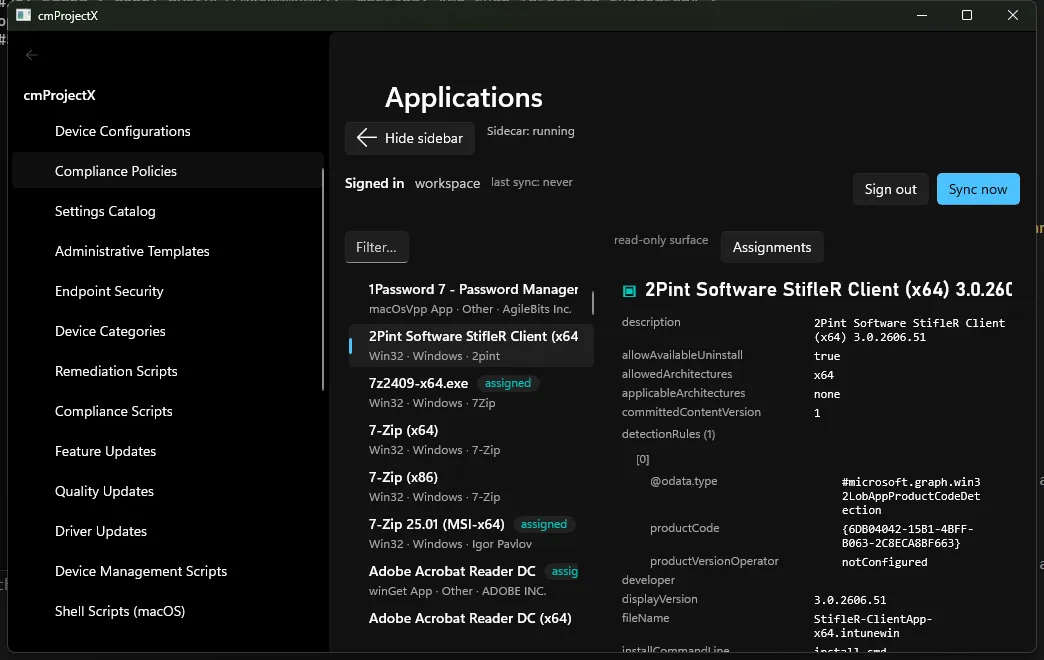
Task: Click the cmProjectX sidebar title
Action: click(59, 95)
